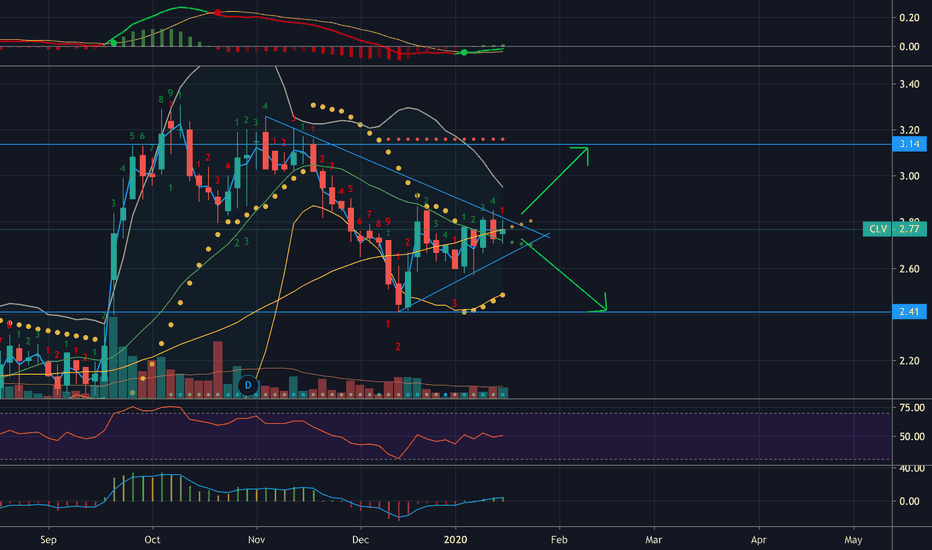Click the Nov label on time axis
Screen dimensions: 932x550
(256, 540)
